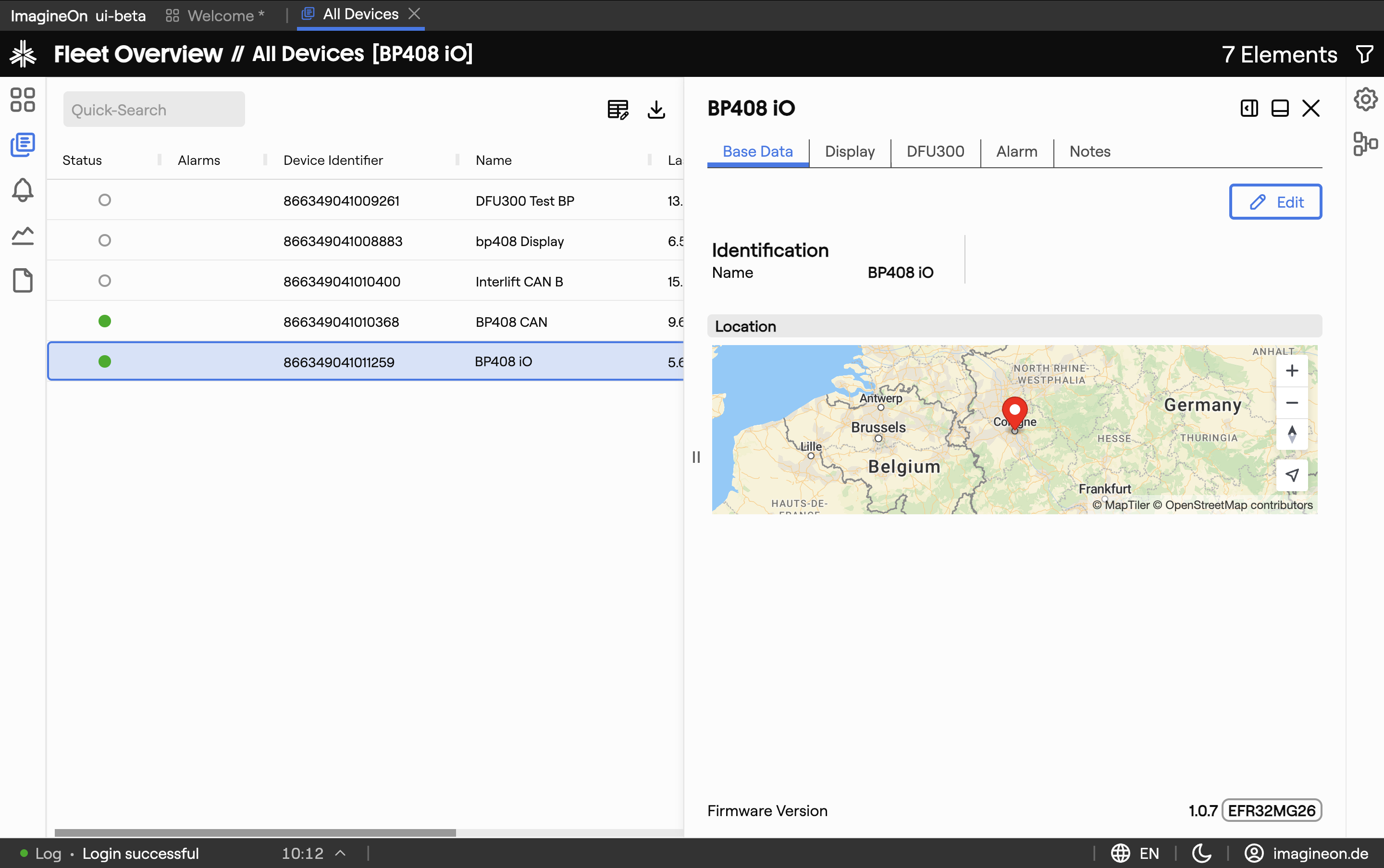Switch to the Welcome tab
Viewport: 1384px width, 868px height.
[215, 15]
